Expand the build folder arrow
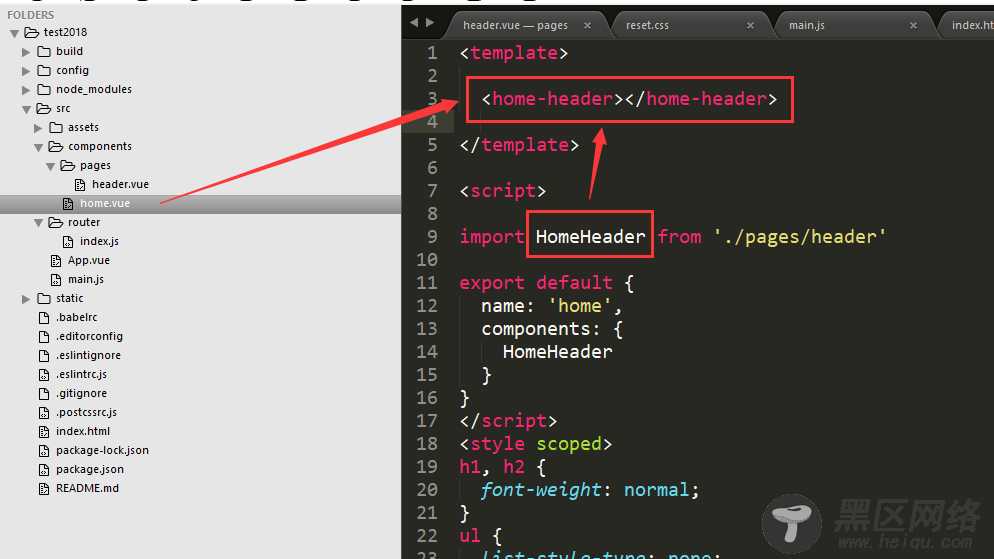Image resolution: width=994 pixels, height=559 pixels. click(x=26, y=52)
